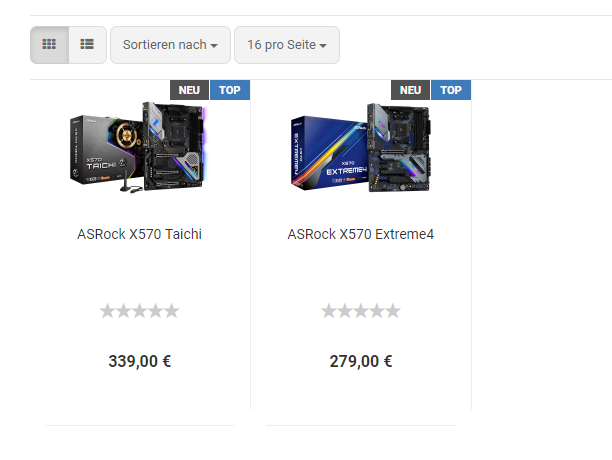Viewport: 612px width, 460px height.
Task: Click the Sortieren nach caret arrow
Action: coord(214,46)
